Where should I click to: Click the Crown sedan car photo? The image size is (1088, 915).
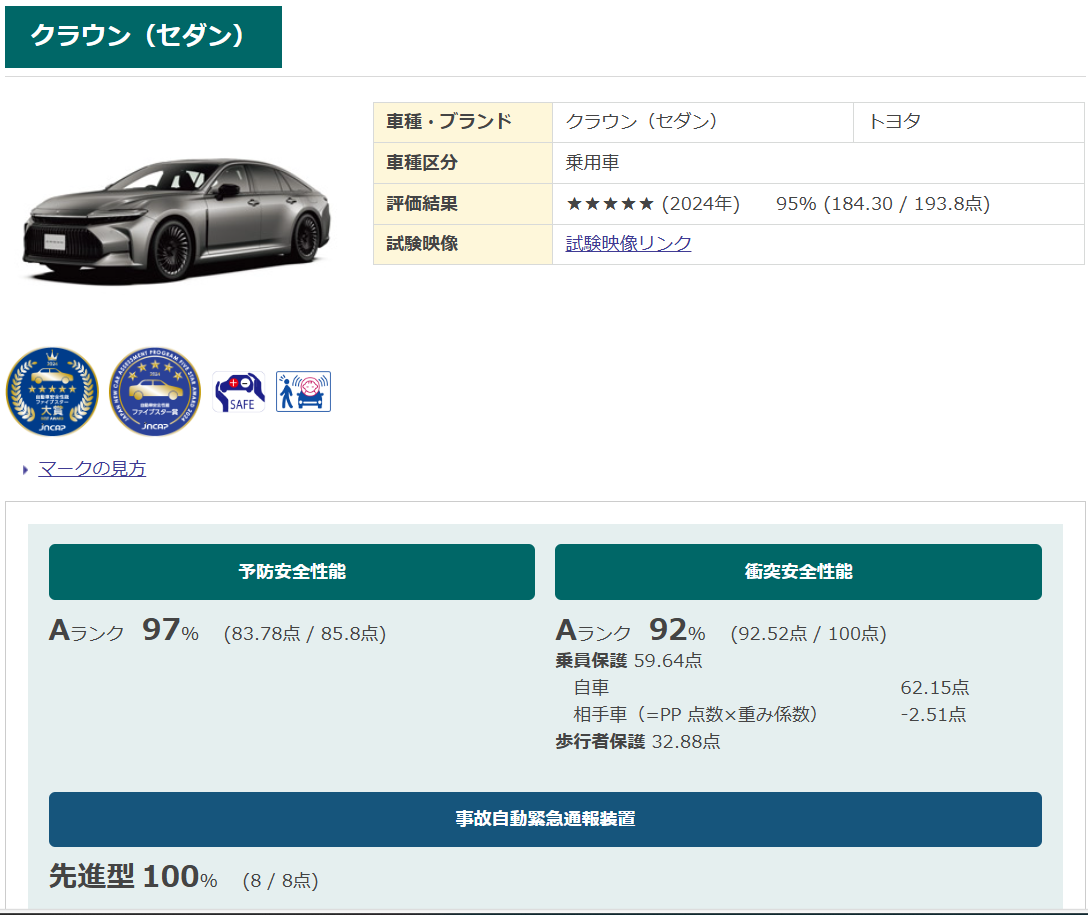coord(177,222)
